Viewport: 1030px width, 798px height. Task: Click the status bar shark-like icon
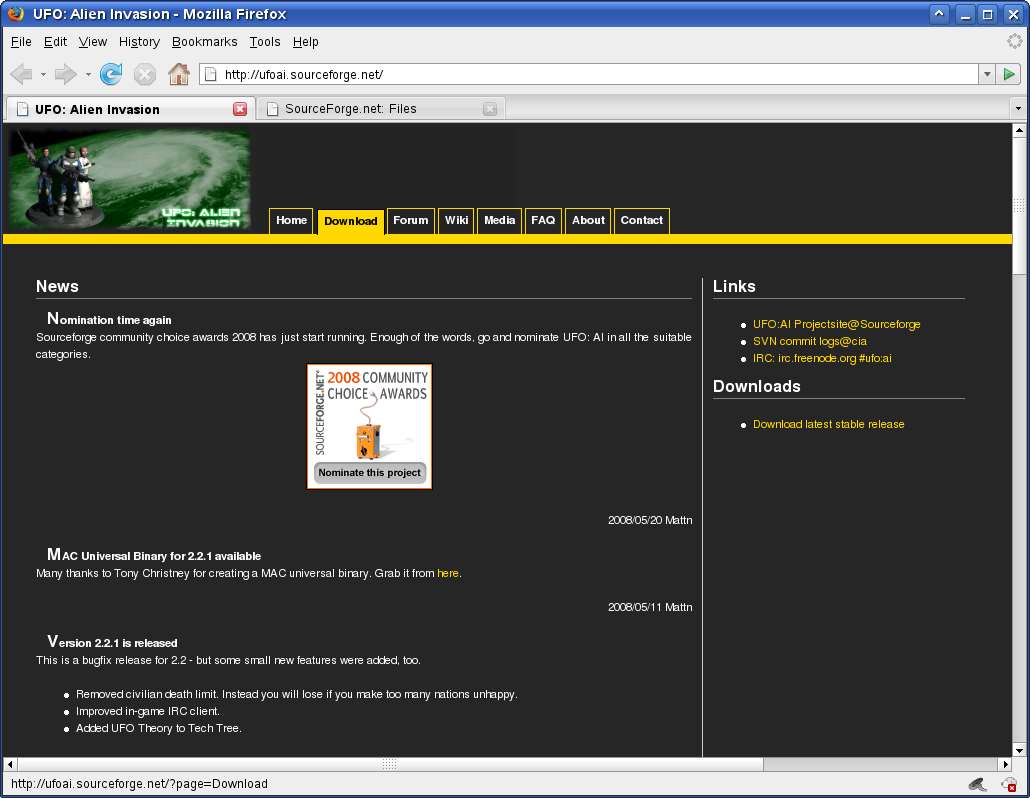point(977,784)
